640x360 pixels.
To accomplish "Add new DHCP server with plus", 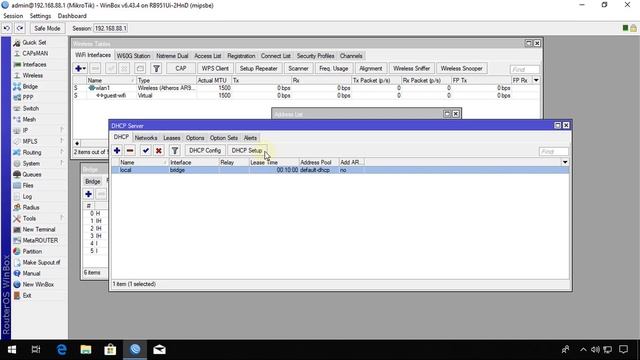I will (x=117, y=151).
